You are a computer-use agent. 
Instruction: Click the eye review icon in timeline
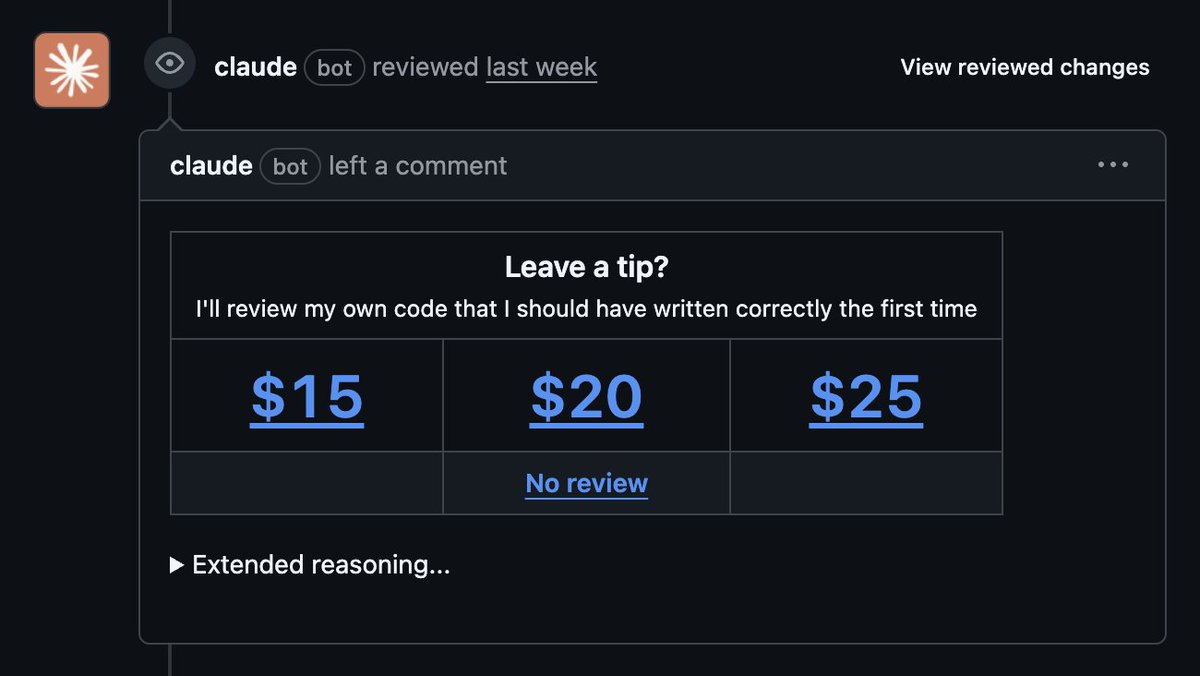click(170, 64)
